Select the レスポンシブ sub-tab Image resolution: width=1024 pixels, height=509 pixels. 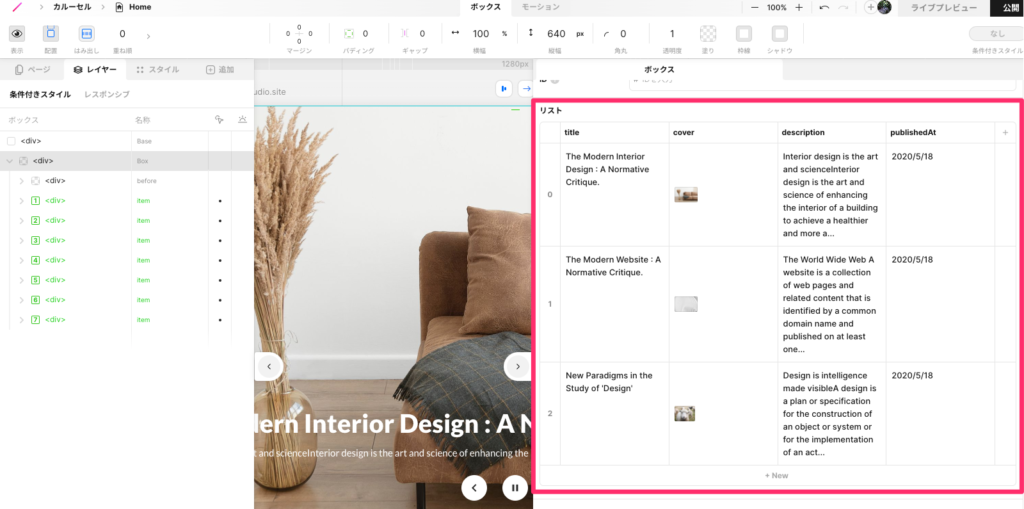point(106,94)
